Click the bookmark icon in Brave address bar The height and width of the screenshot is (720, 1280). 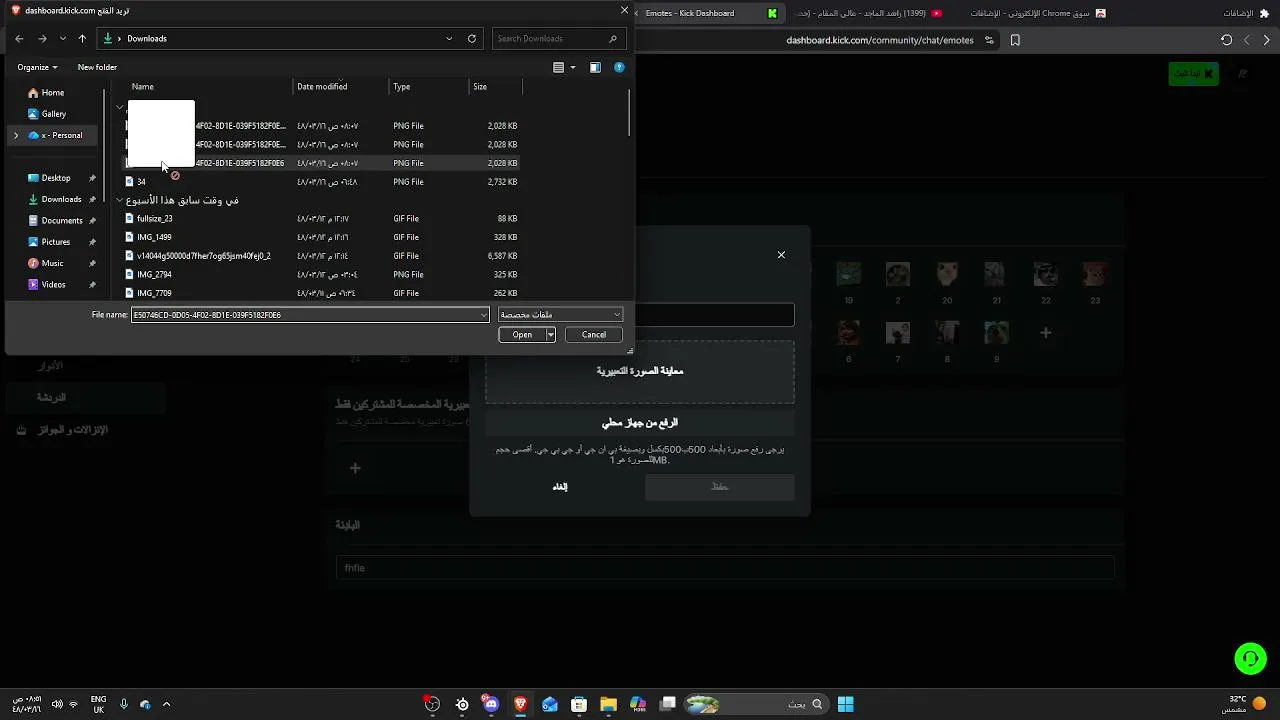pyautogui.click(x=1015, y=40)
